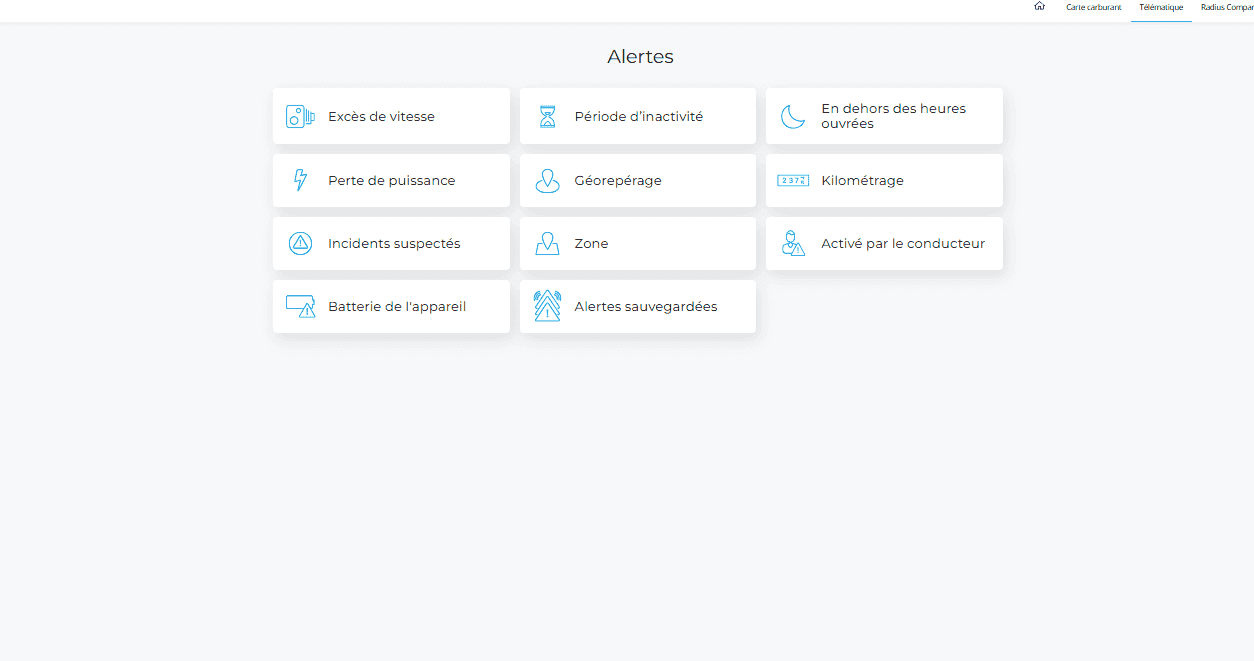Select the Kilométrage alert card

(884, 181)
